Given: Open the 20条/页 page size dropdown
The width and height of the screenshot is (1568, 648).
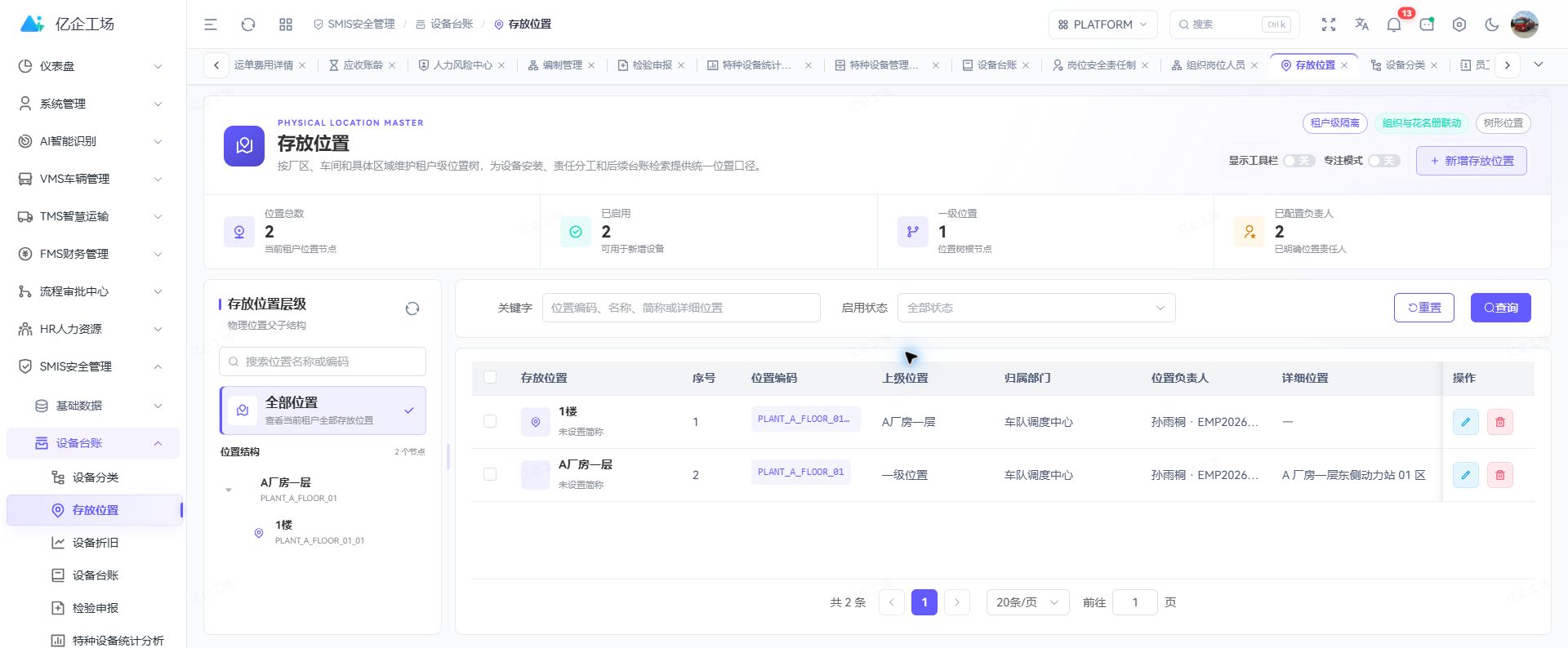Looking at the screenshot, I should [x=1027, y=602].
